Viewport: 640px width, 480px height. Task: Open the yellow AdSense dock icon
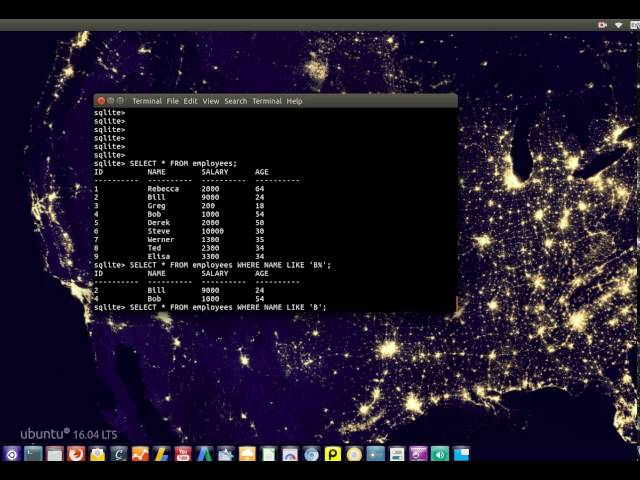click(162, 454)
